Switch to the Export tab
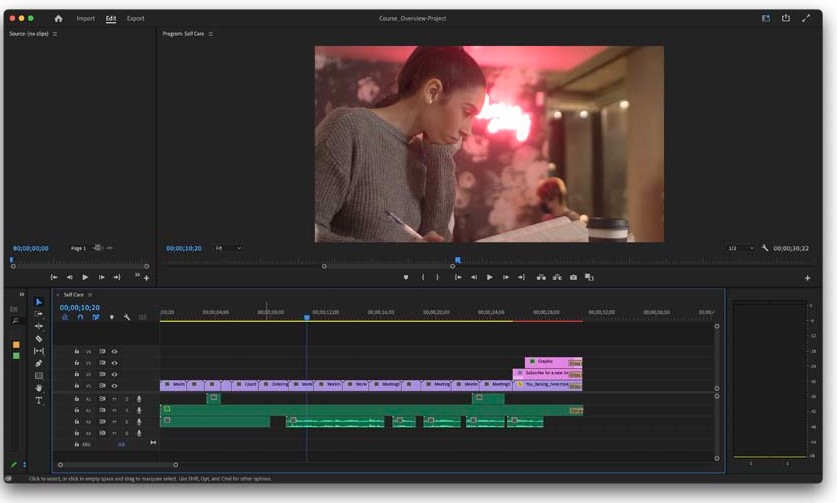Viewport: 837px width, 503px height. pos(136,18)
